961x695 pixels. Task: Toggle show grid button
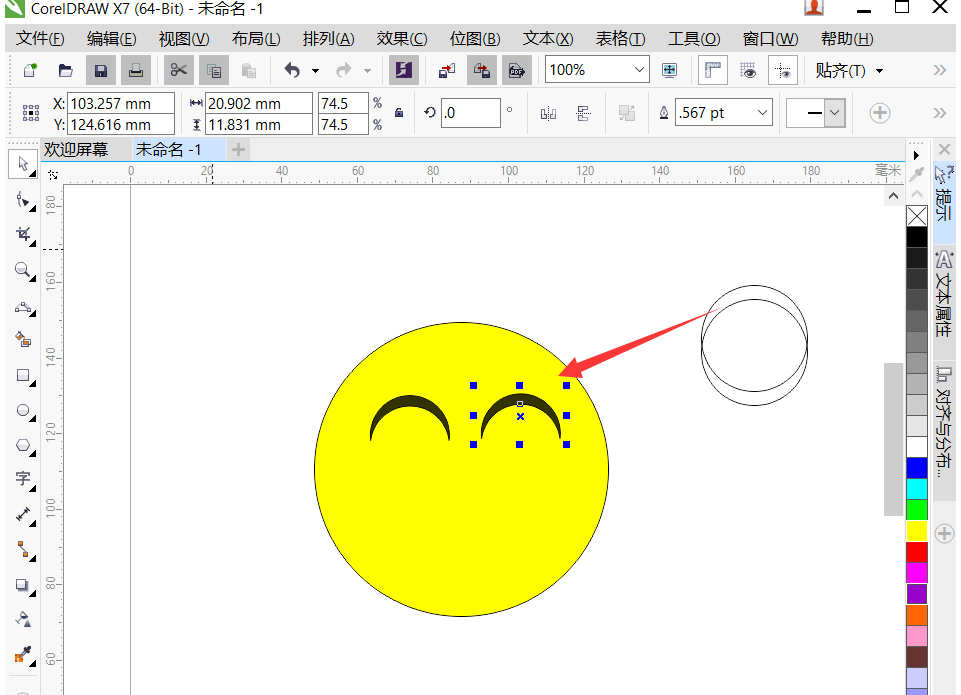(x=748, y=70)
